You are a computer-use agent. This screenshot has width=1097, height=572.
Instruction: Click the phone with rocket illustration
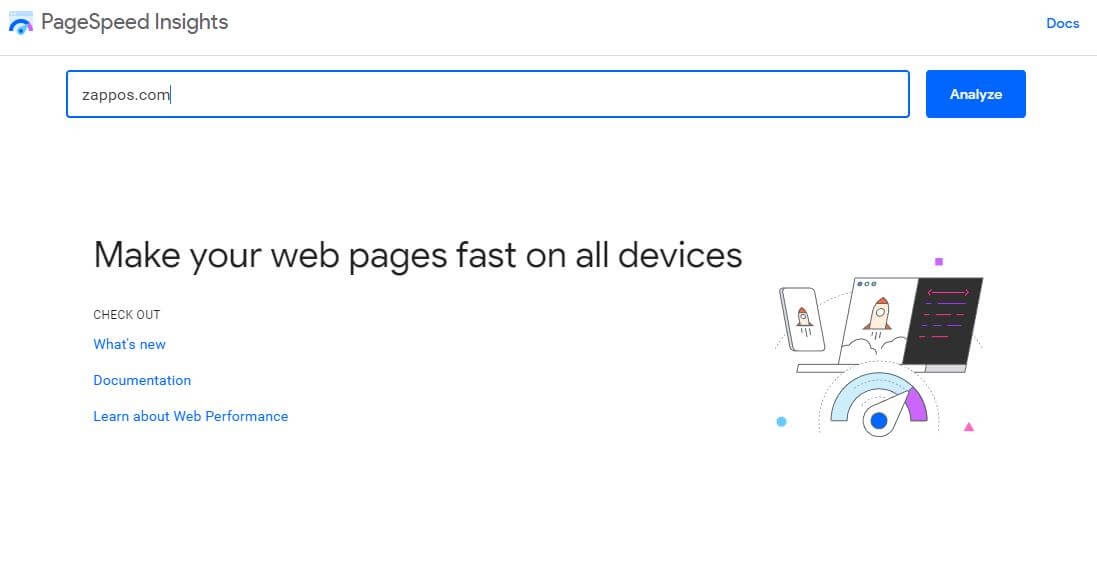click(802, 319)
